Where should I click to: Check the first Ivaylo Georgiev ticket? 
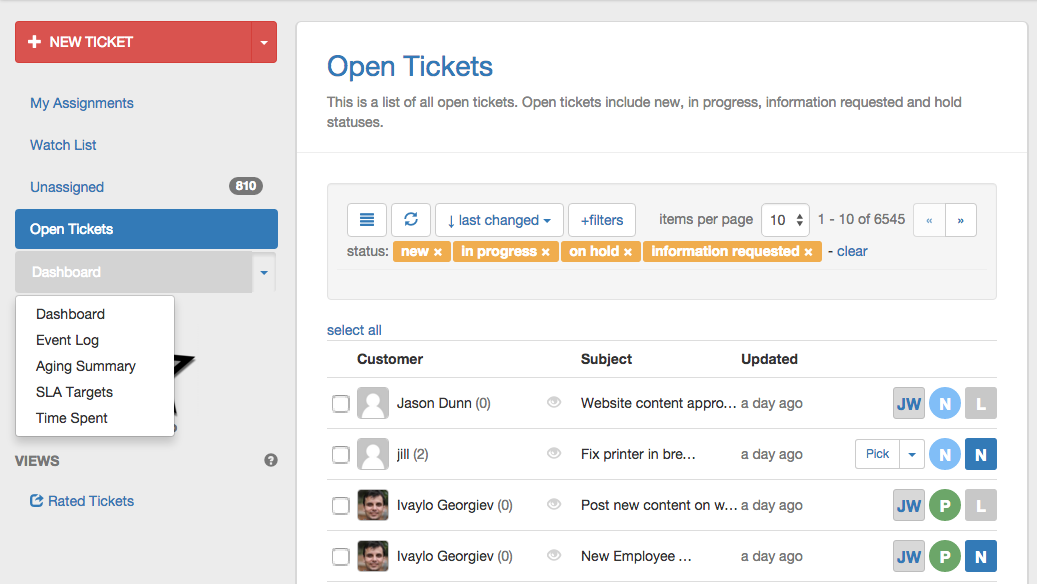(x=341, y=506)
